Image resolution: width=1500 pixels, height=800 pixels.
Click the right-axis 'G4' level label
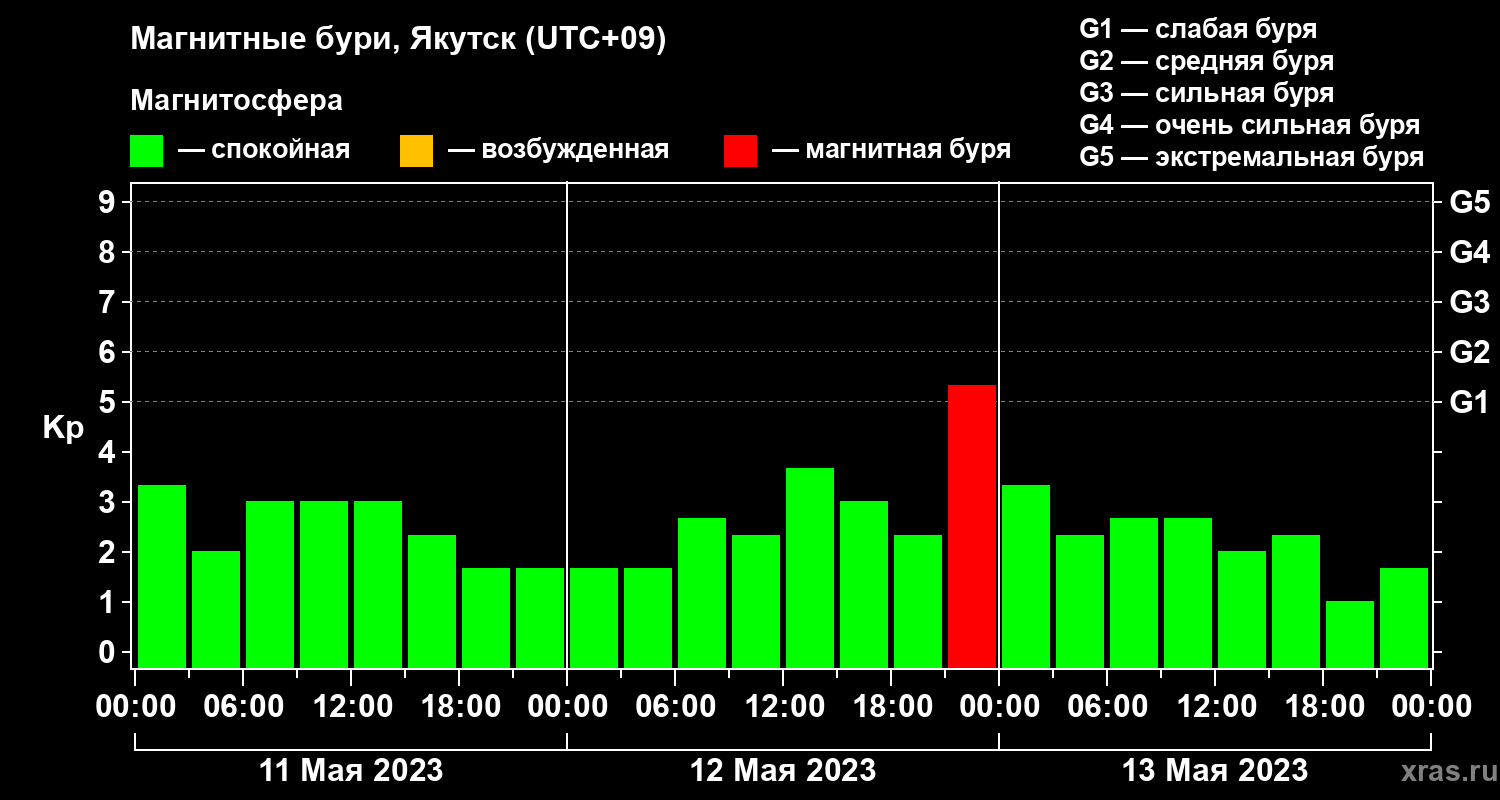click(1469, 252)
